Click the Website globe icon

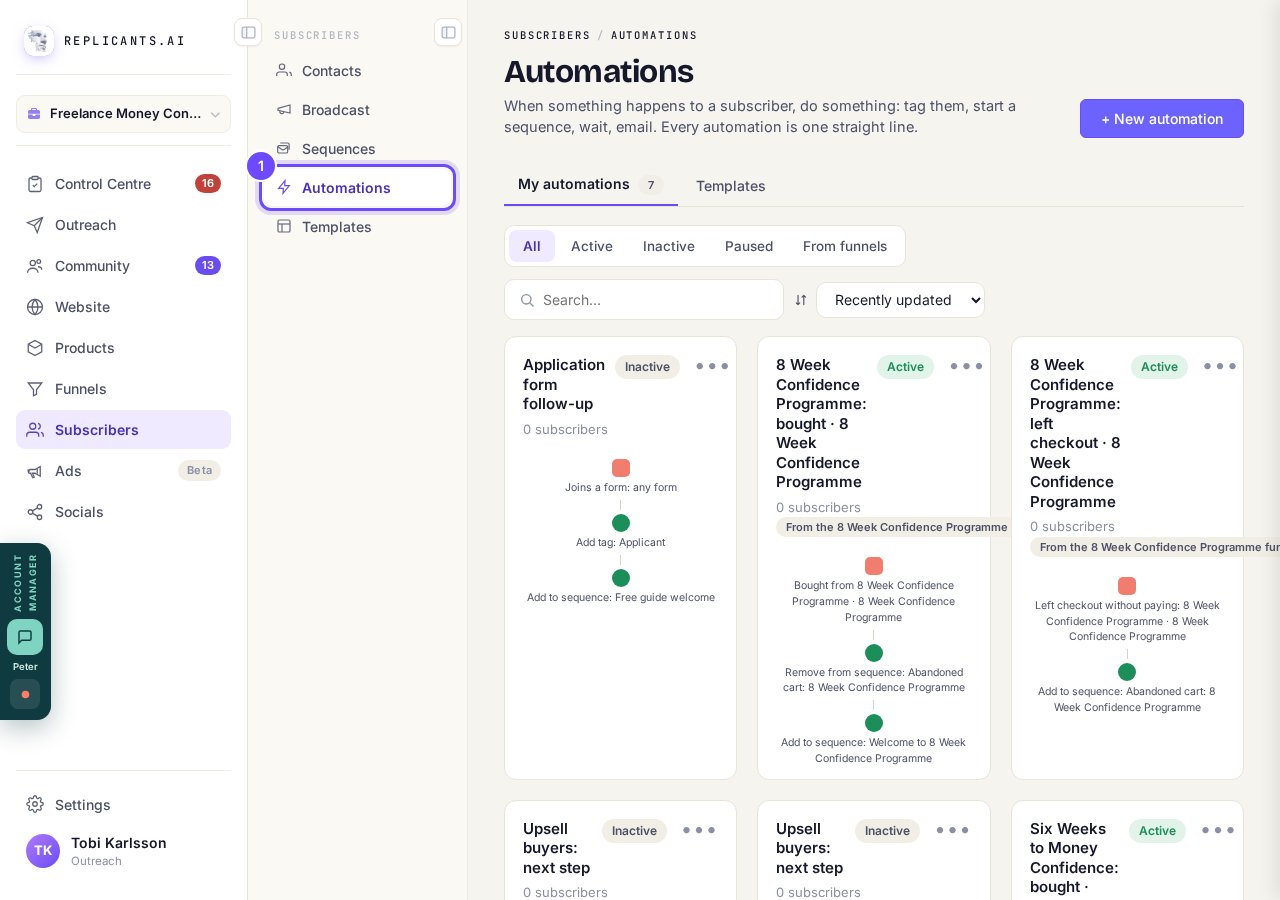point(35,307)
